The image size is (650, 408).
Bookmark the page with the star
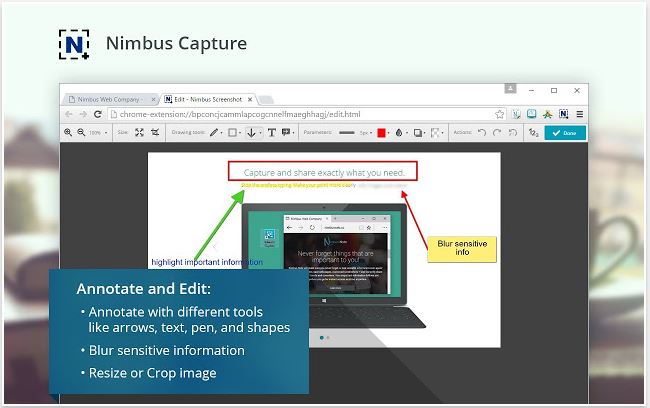pos(500,114)
